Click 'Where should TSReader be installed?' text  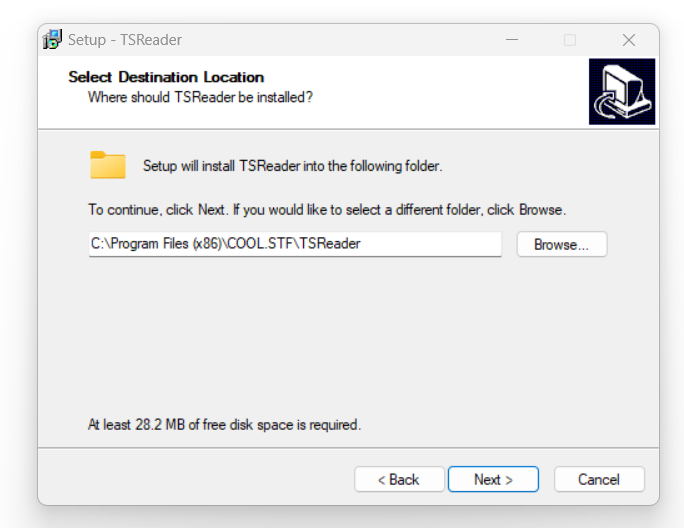click(200, 97)
